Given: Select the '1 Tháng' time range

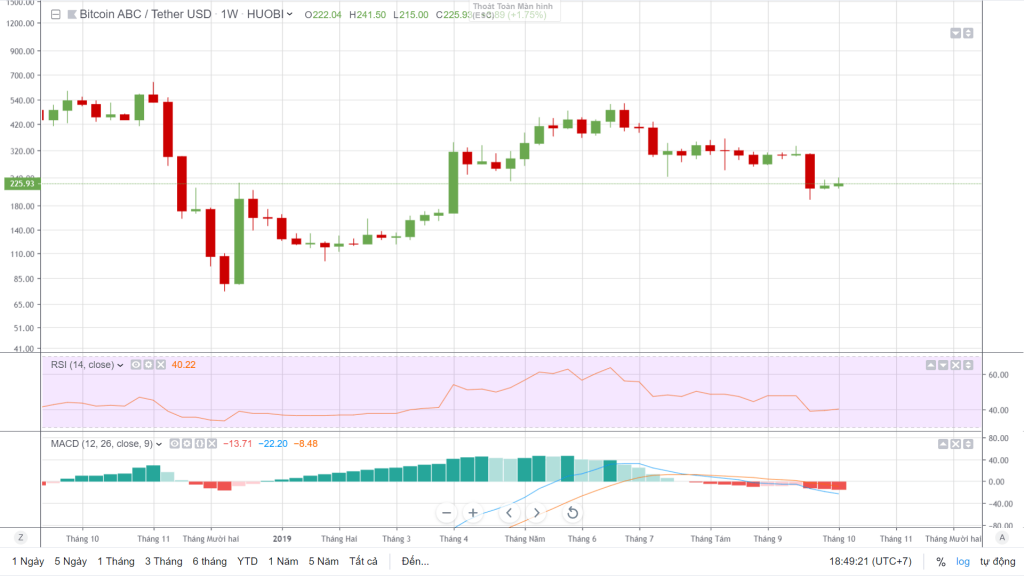Looking at the screenshot, I should [x=115, y=562].
